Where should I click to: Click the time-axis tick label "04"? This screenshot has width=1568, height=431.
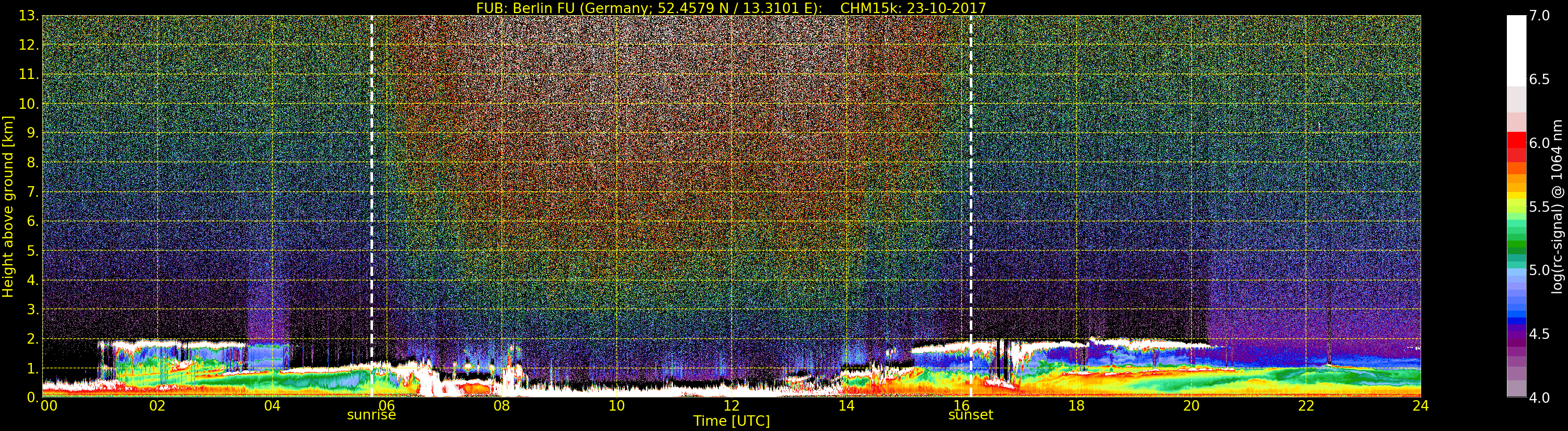coord(272,405)
